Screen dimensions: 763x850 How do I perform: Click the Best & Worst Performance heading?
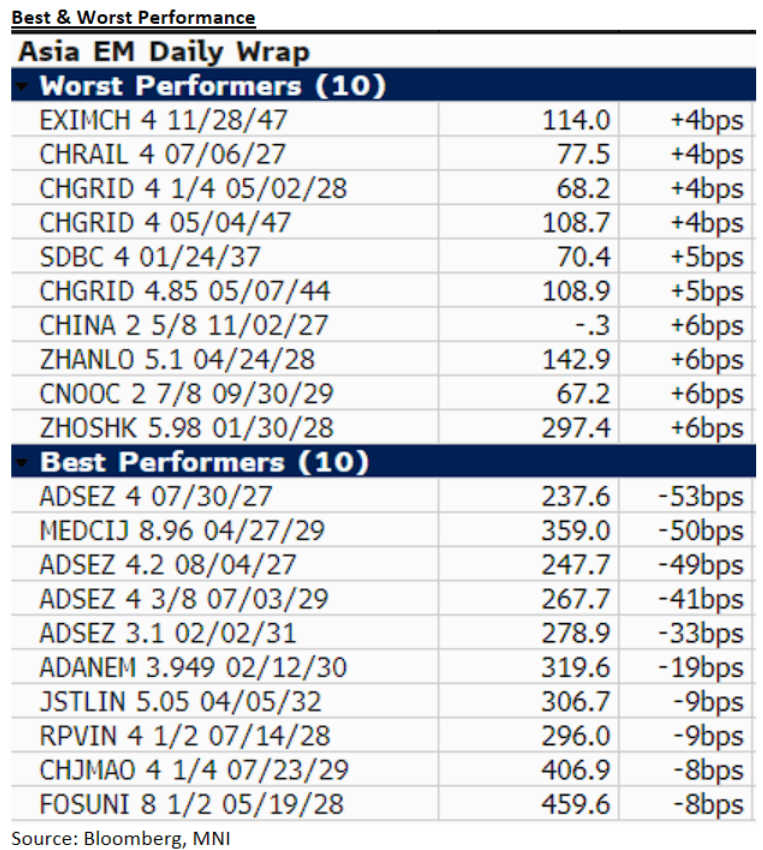pos(133,17)
